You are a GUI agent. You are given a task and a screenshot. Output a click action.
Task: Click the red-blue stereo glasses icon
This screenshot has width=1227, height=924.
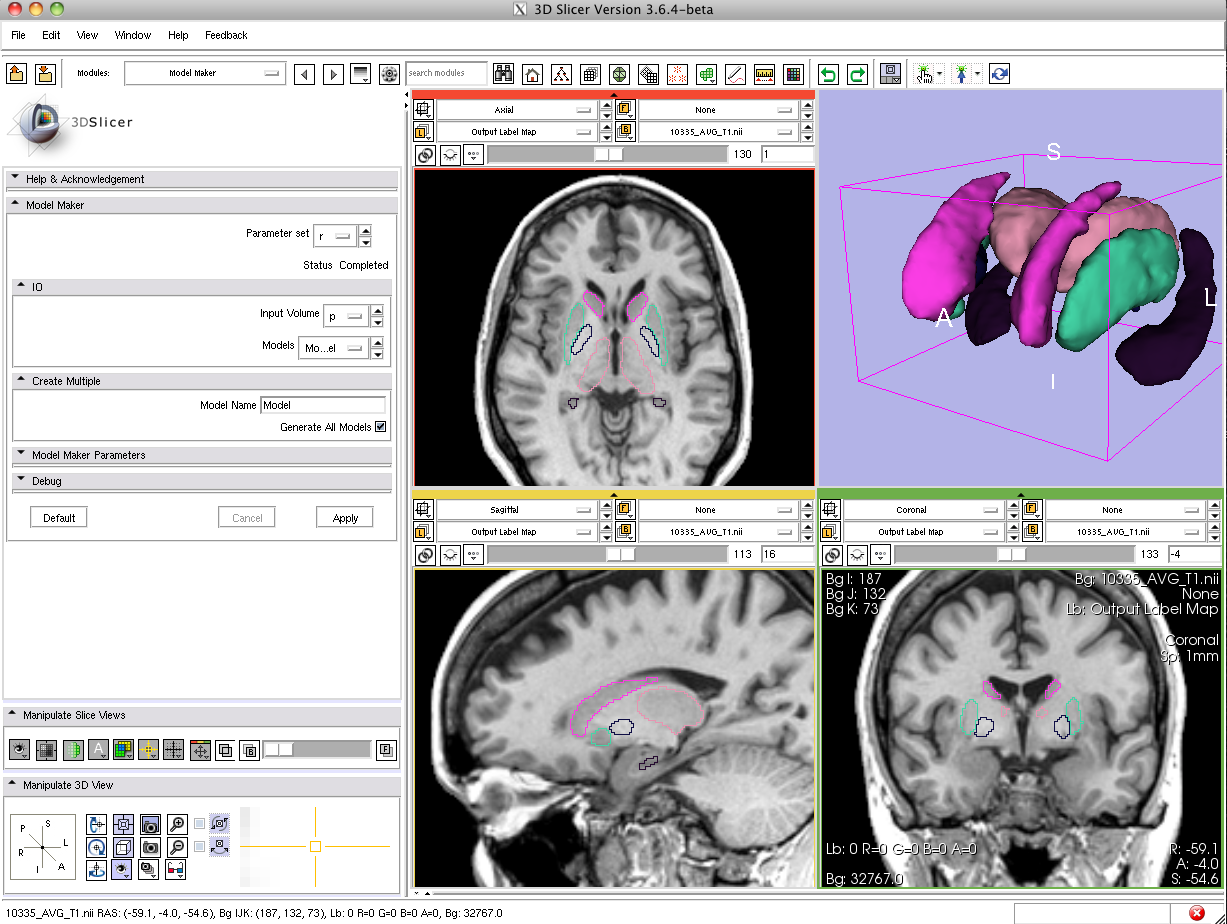[x=176, y=869]
